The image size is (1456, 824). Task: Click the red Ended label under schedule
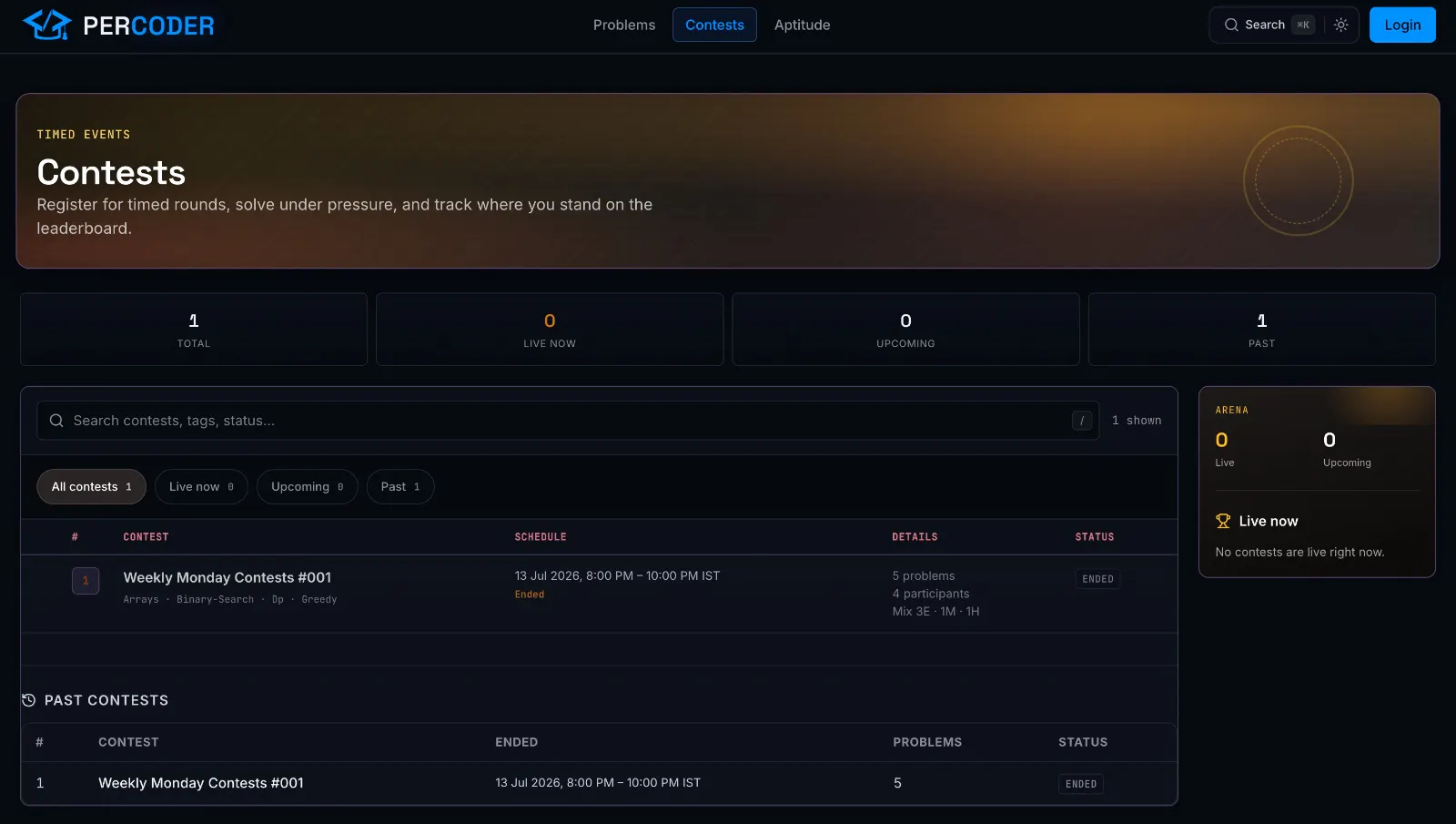click(530, 595)
